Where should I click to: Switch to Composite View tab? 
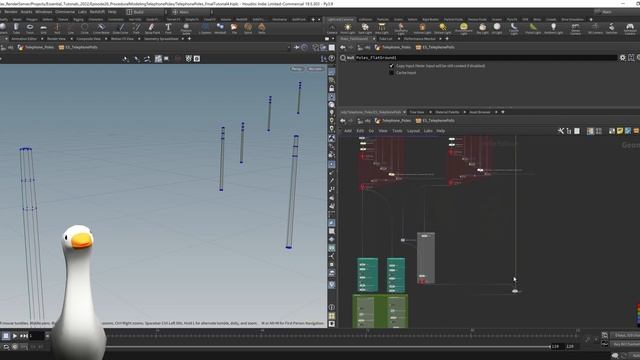pyautogui.click(x=89, y=39)
